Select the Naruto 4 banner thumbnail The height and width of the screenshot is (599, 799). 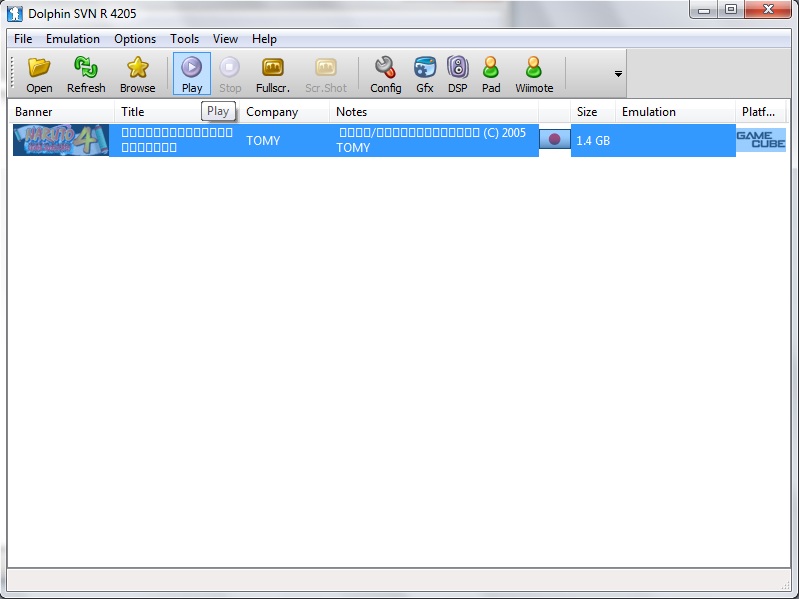coord(61,140)
